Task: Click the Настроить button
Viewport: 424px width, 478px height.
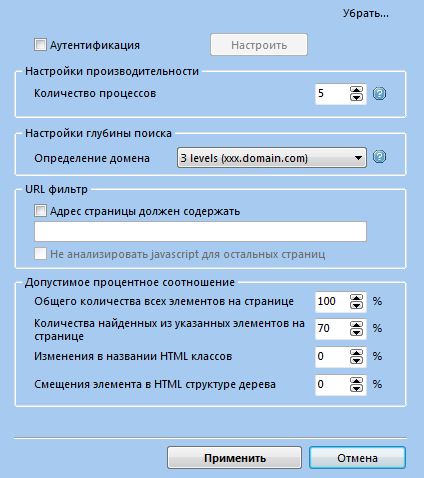Action: point(259,45)
